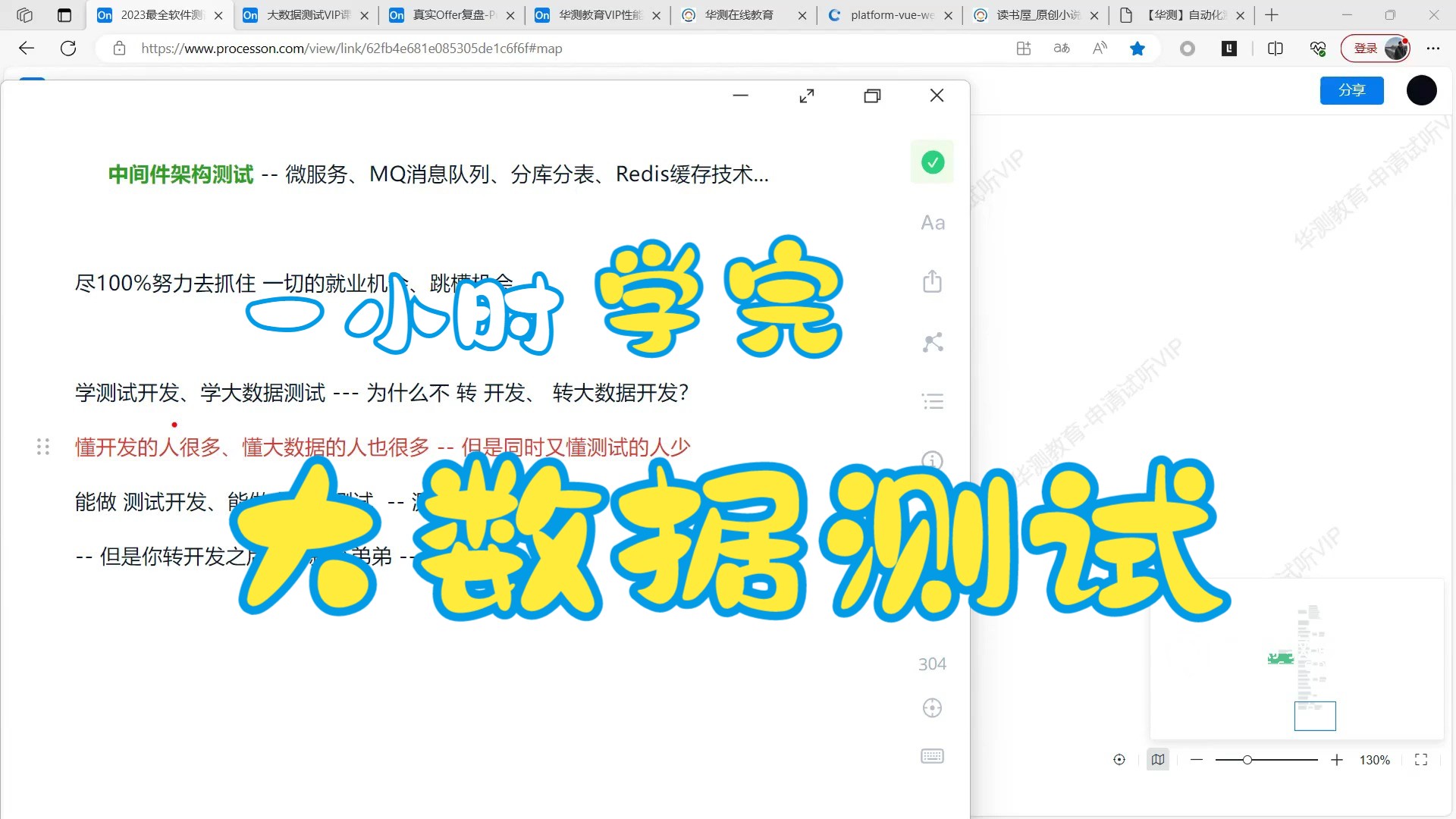This screenshot has width=1456, height=819.
Task: Activate the read aloud icon
Action: point(1100,49)
